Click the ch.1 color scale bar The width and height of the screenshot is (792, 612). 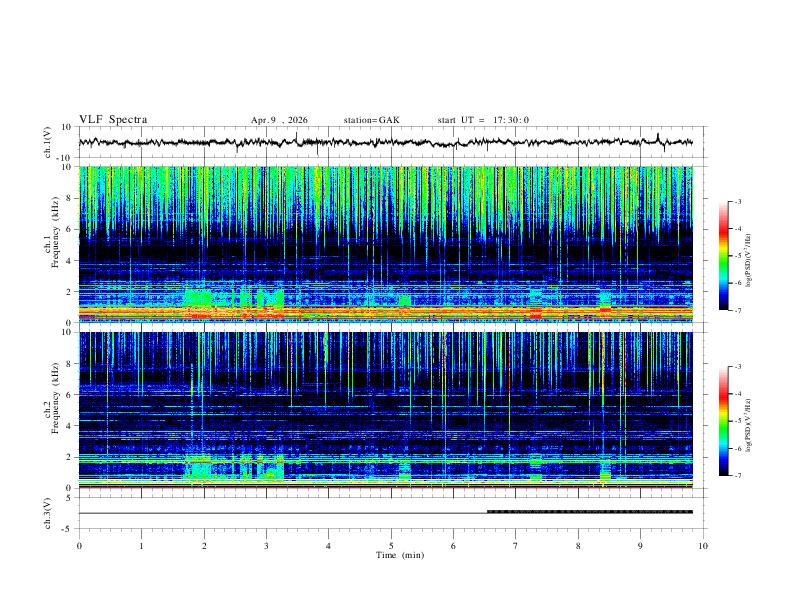724,256
